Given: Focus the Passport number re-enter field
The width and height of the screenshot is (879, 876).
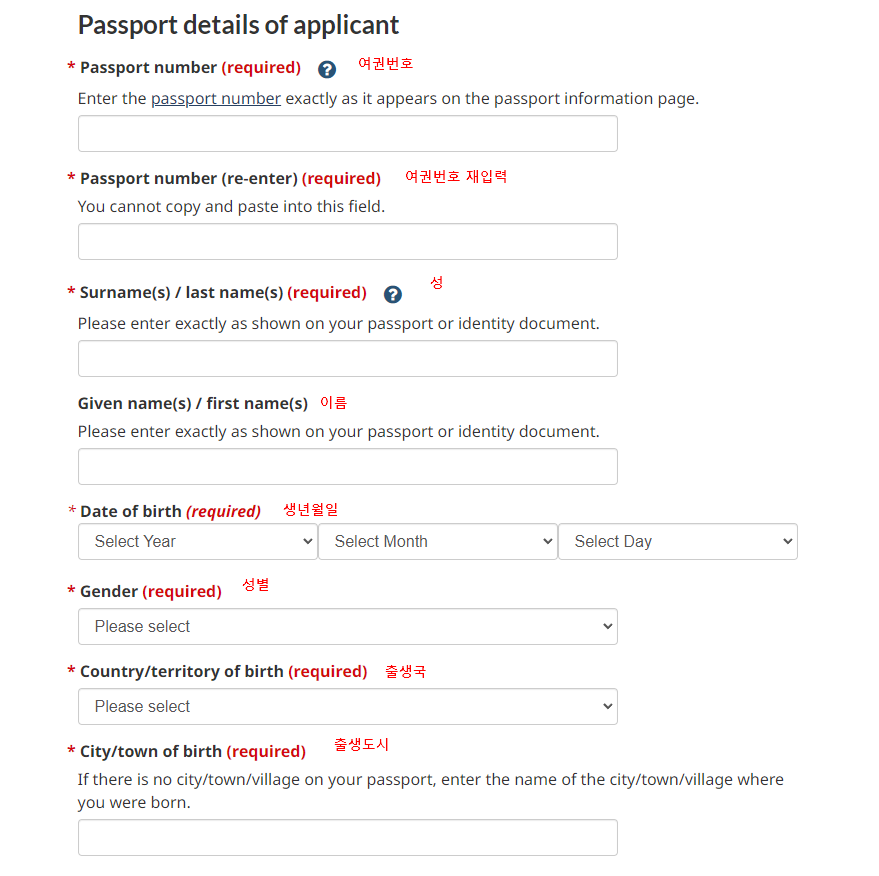Looking at the screenshot, I should click(x=347, y=241).
